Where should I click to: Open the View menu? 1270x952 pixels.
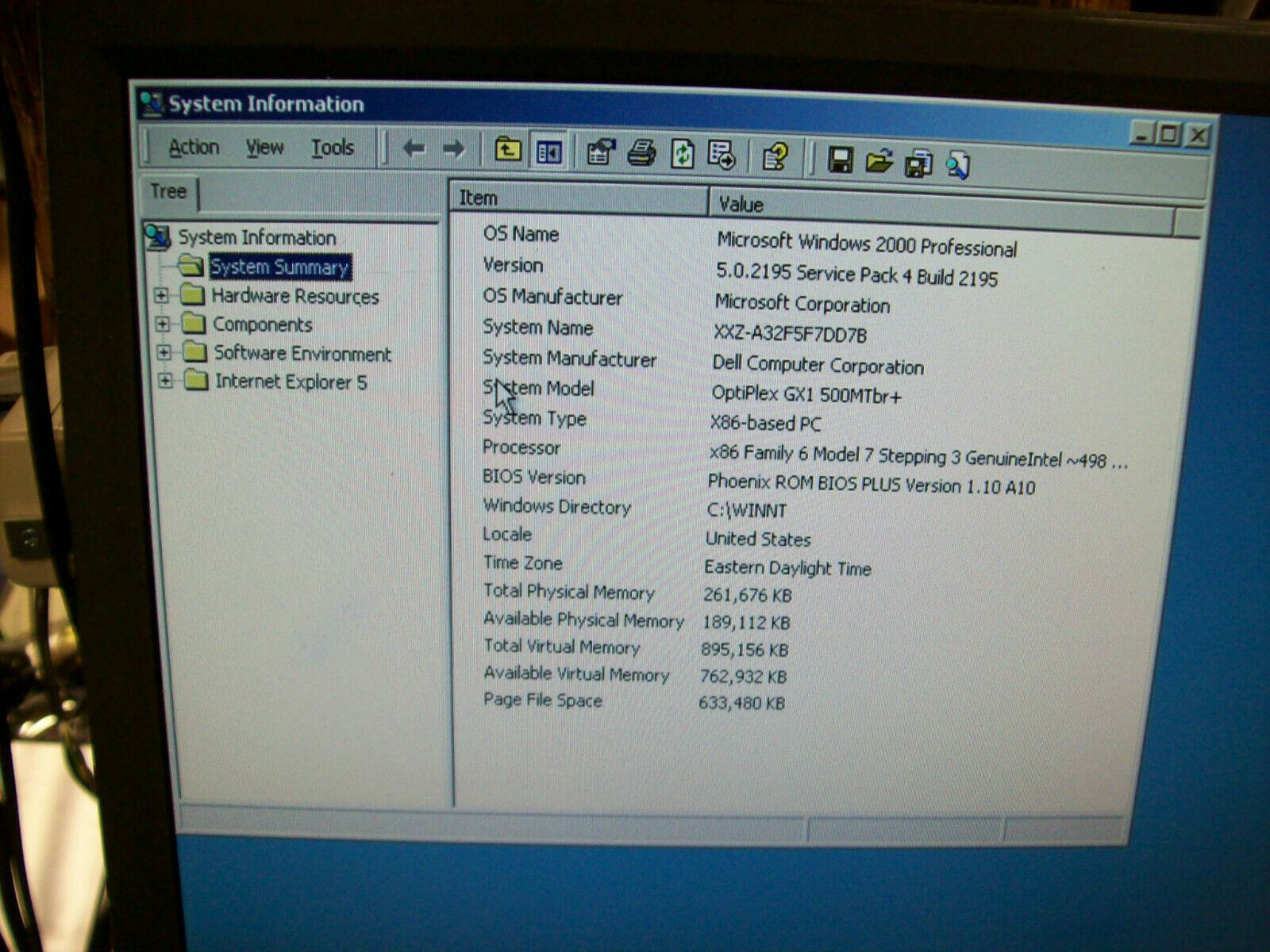click(264, 148)
